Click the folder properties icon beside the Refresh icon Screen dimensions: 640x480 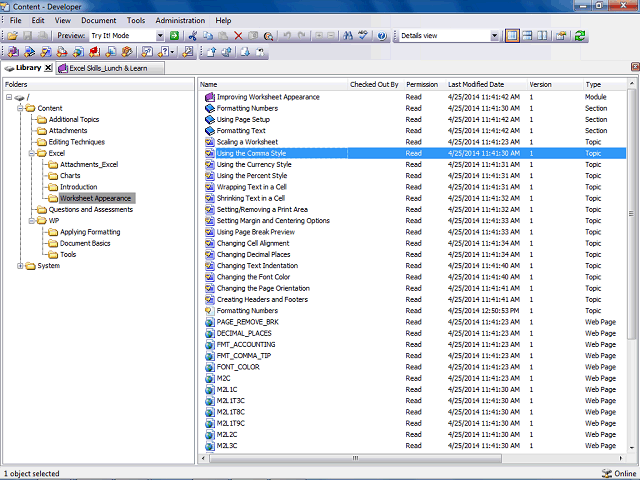[561, 36]
